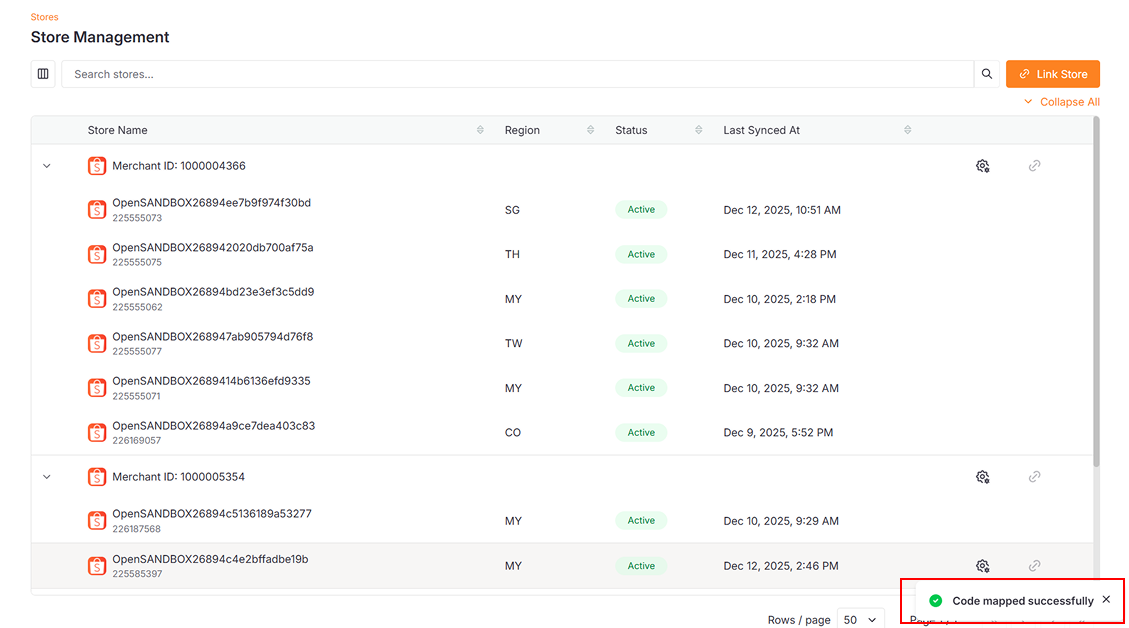Open the column visibility toggle icon
The image size is (1129, 628).
(43, 74)
